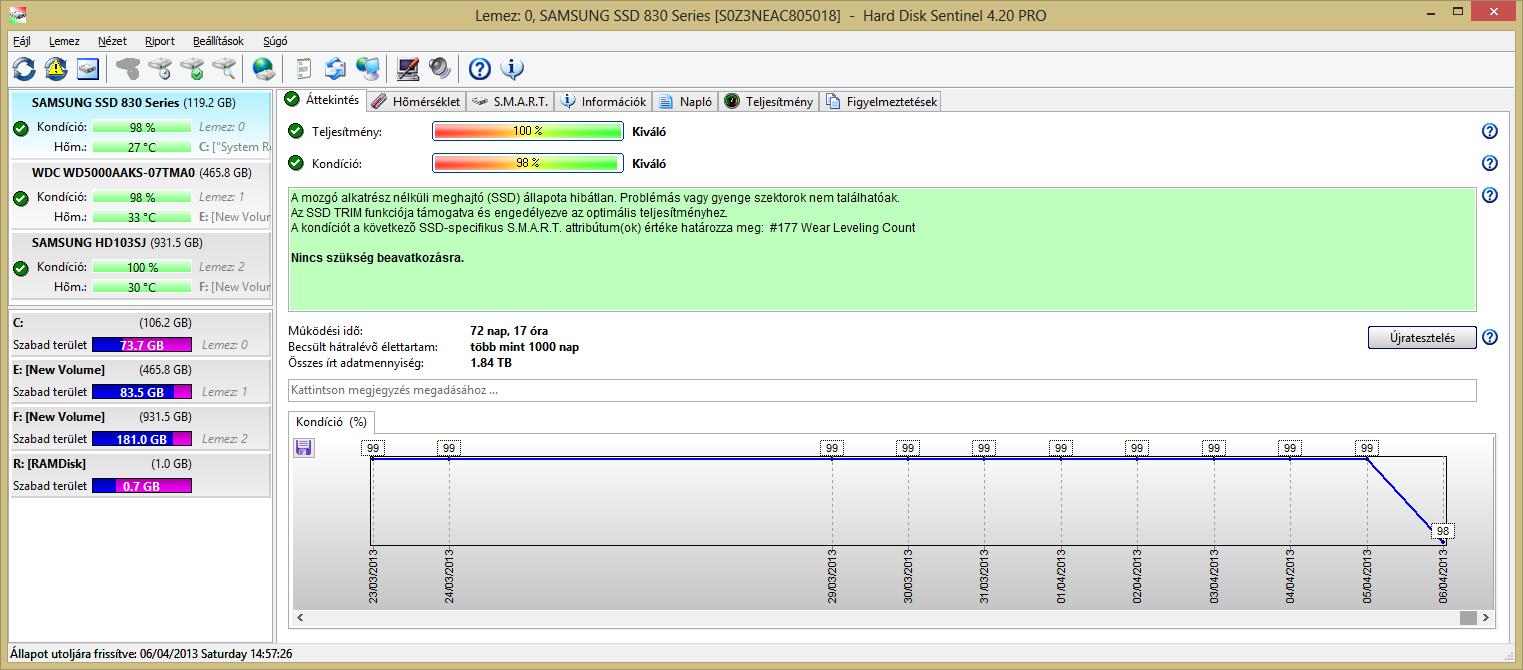Image resolution: width=1523 pixels, height=670 pixels.
Task: Click the disk with clock test icon
Action: 159,68
